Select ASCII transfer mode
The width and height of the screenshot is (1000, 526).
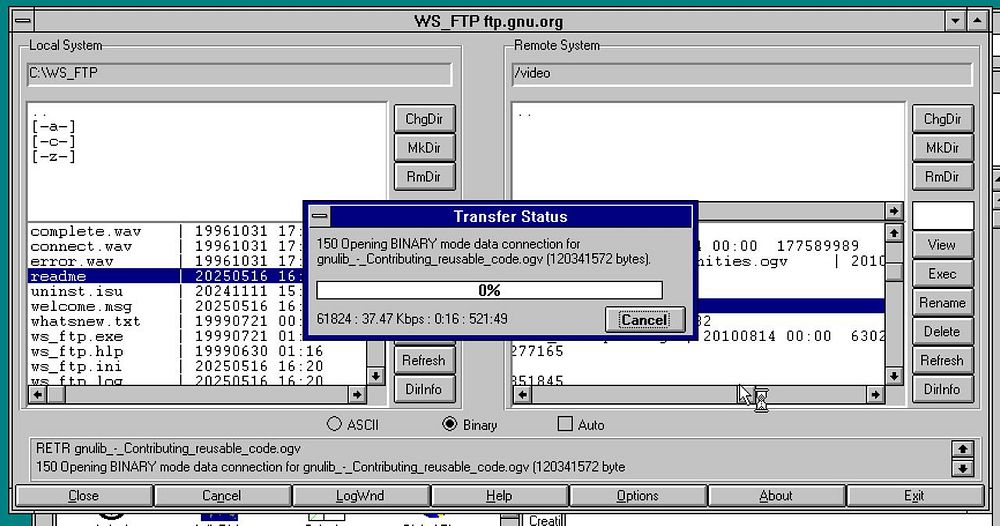tap(353, 425)
